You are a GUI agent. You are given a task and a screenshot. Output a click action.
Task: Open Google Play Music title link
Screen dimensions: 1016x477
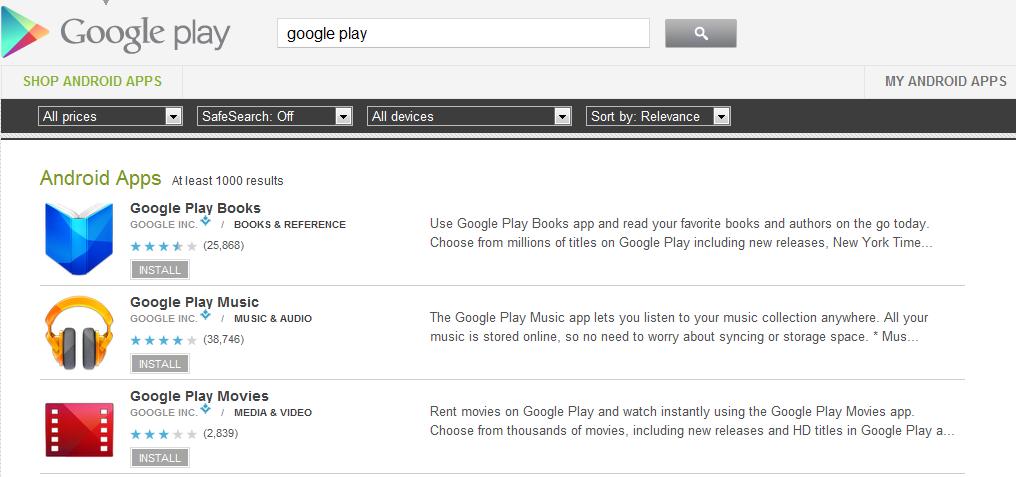coord(194,302)
